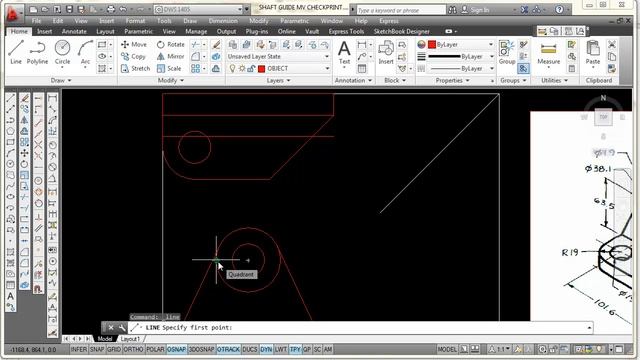Open the Express Tools ribbon tab
640x360 pixels.
coord(346,31)
